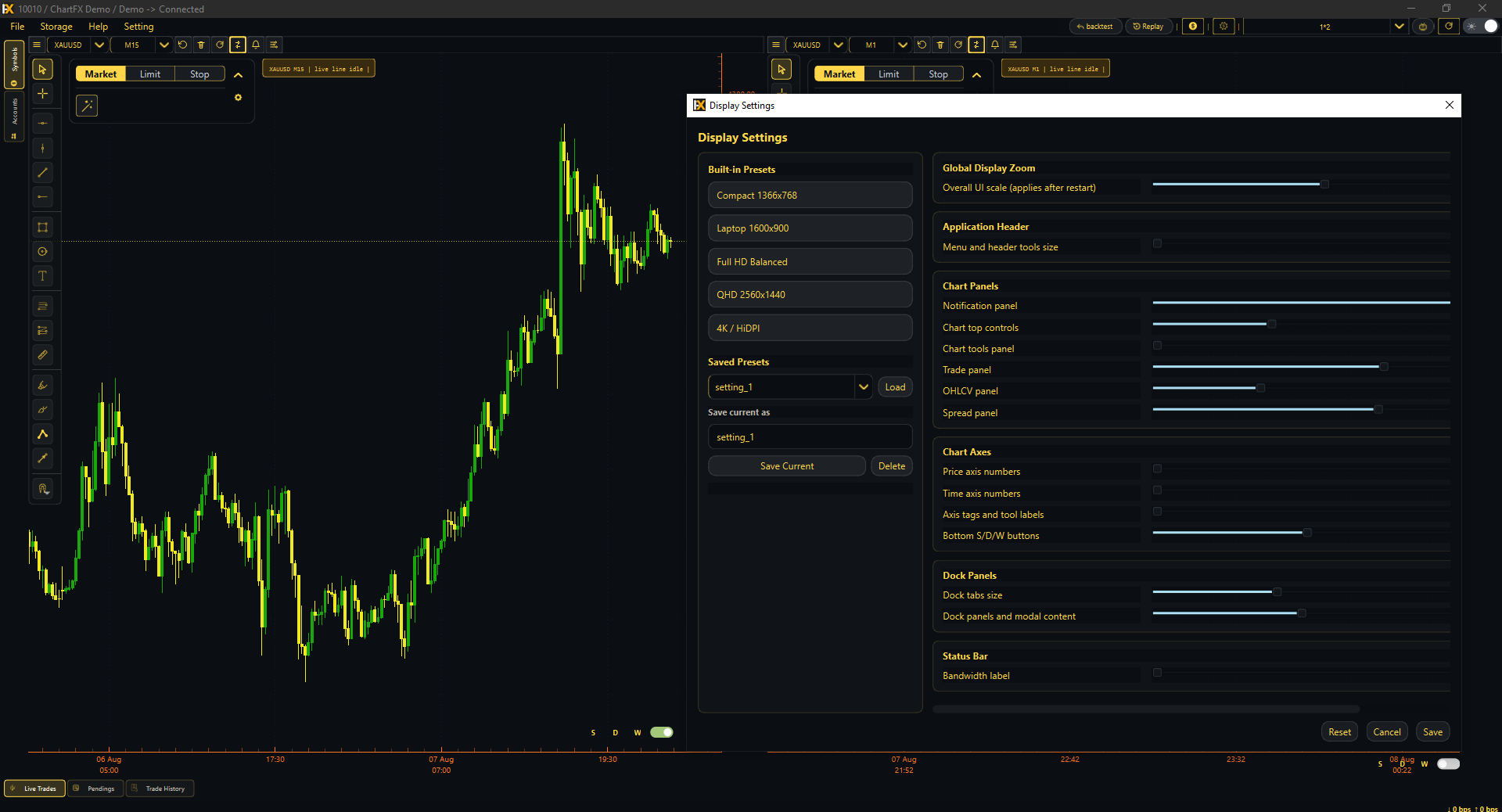Select the text annotation tool
The image size is (1502, 812).
(x=43, y=276)
